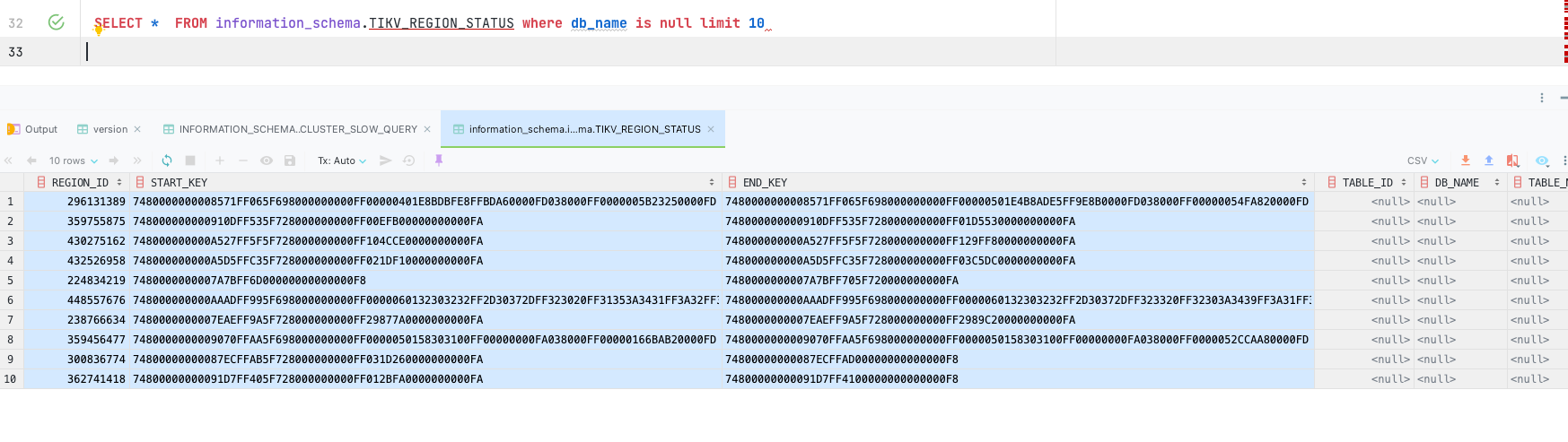Viewport: 1568px width, 442px height.
Task: Click the green query status checkmark
Action: (56, 22)
